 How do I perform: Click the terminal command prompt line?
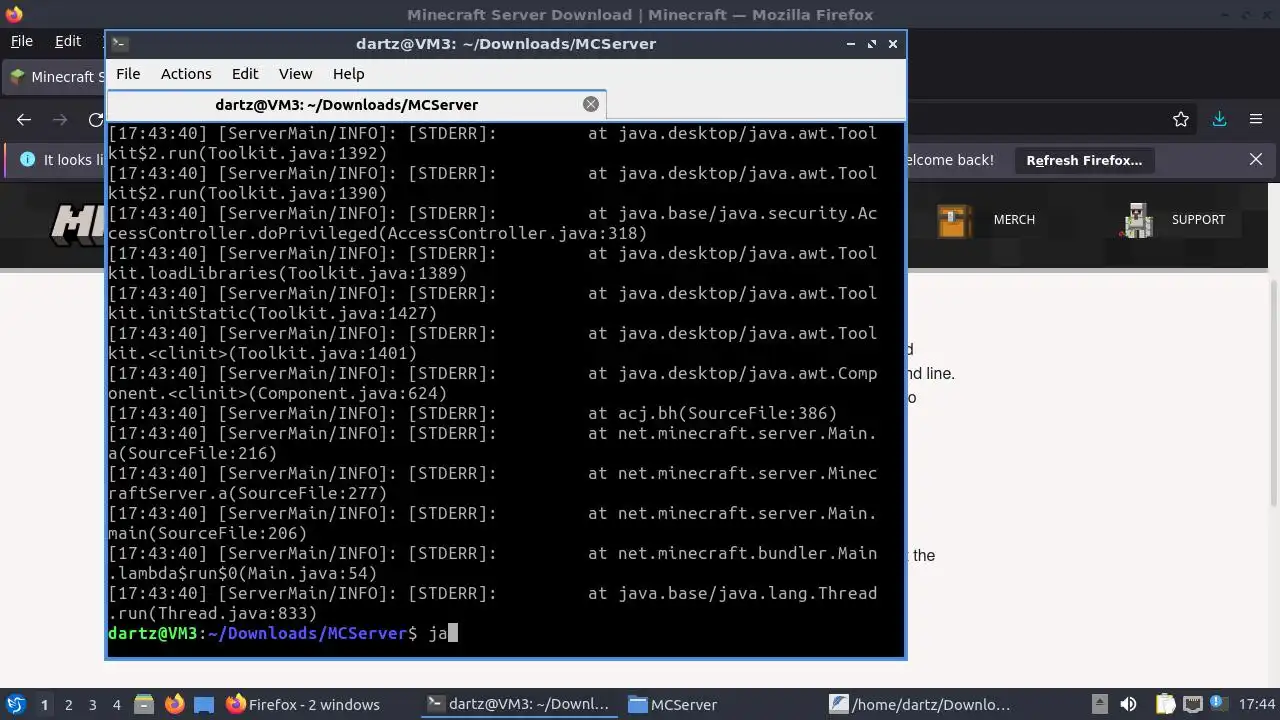(505, 633)
